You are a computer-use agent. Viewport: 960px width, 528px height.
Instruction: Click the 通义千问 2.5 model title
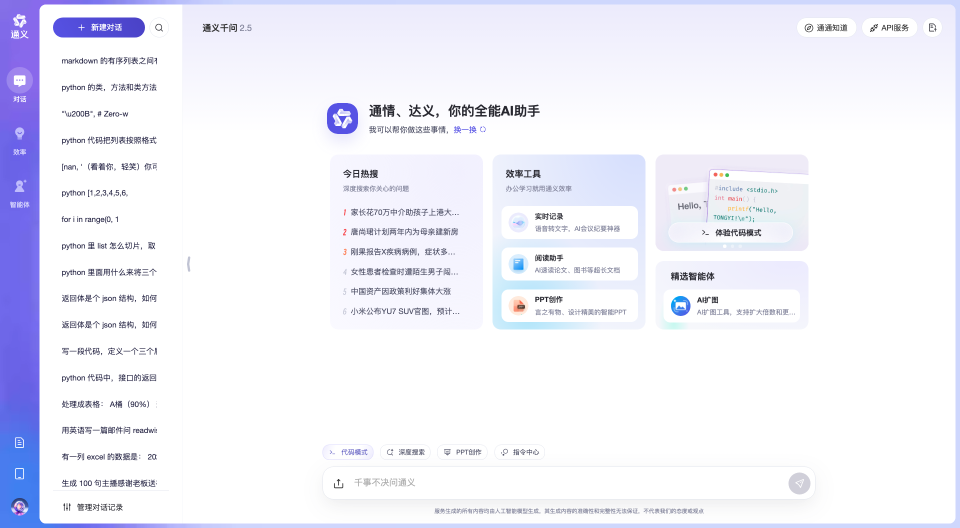click(227, 28)
